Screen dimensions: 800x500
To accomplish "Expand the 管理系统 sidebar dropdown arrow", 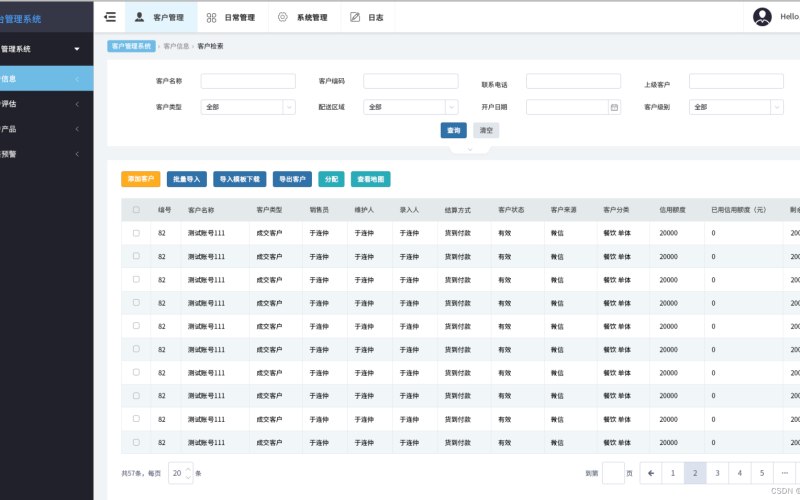I will (77, 49).
